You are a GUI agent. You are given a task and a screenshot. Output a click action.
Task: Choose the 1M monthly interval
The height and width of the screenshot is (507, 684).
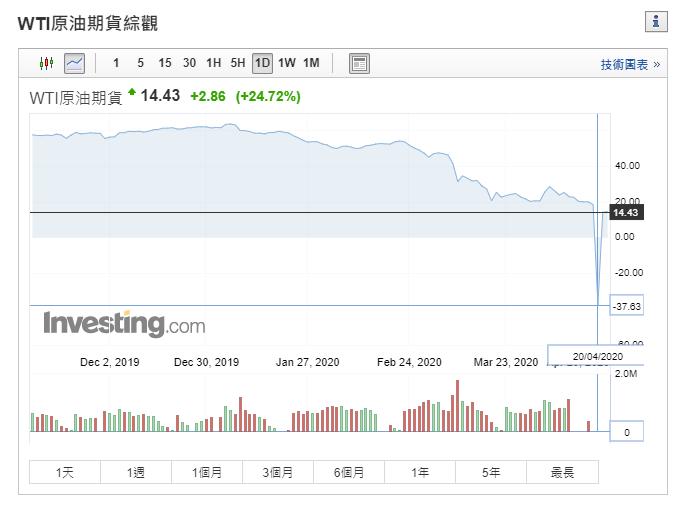tap(311, 63)
